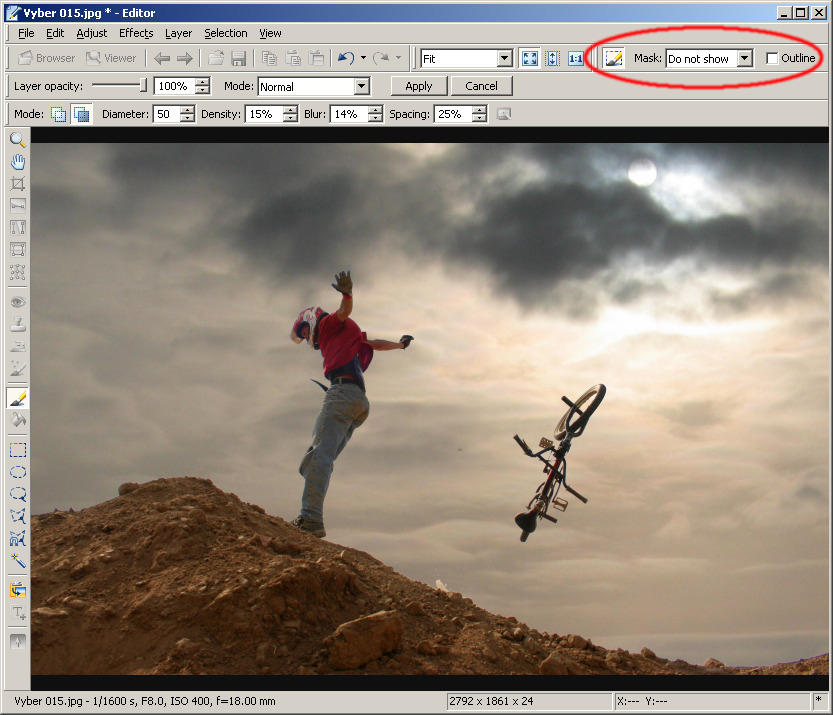Toggle the second brush Mode button

click(x=81, y=115)
